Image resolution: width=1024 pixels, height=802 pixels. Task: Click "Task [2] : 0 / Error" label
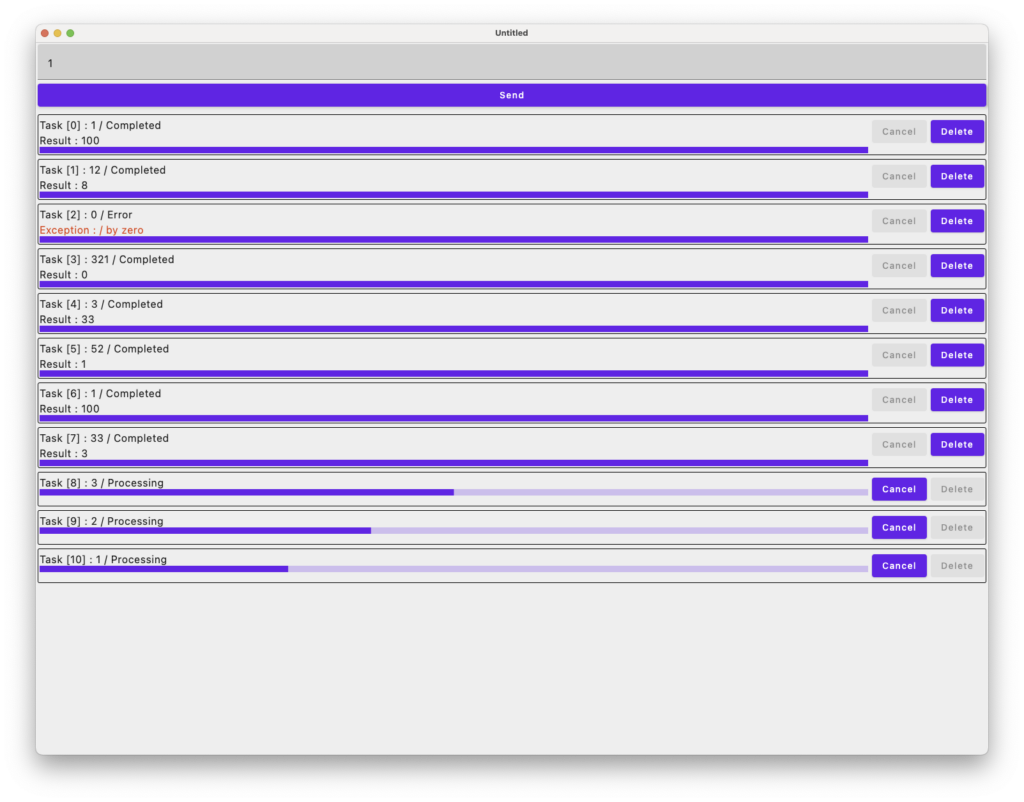pos(86,215)
